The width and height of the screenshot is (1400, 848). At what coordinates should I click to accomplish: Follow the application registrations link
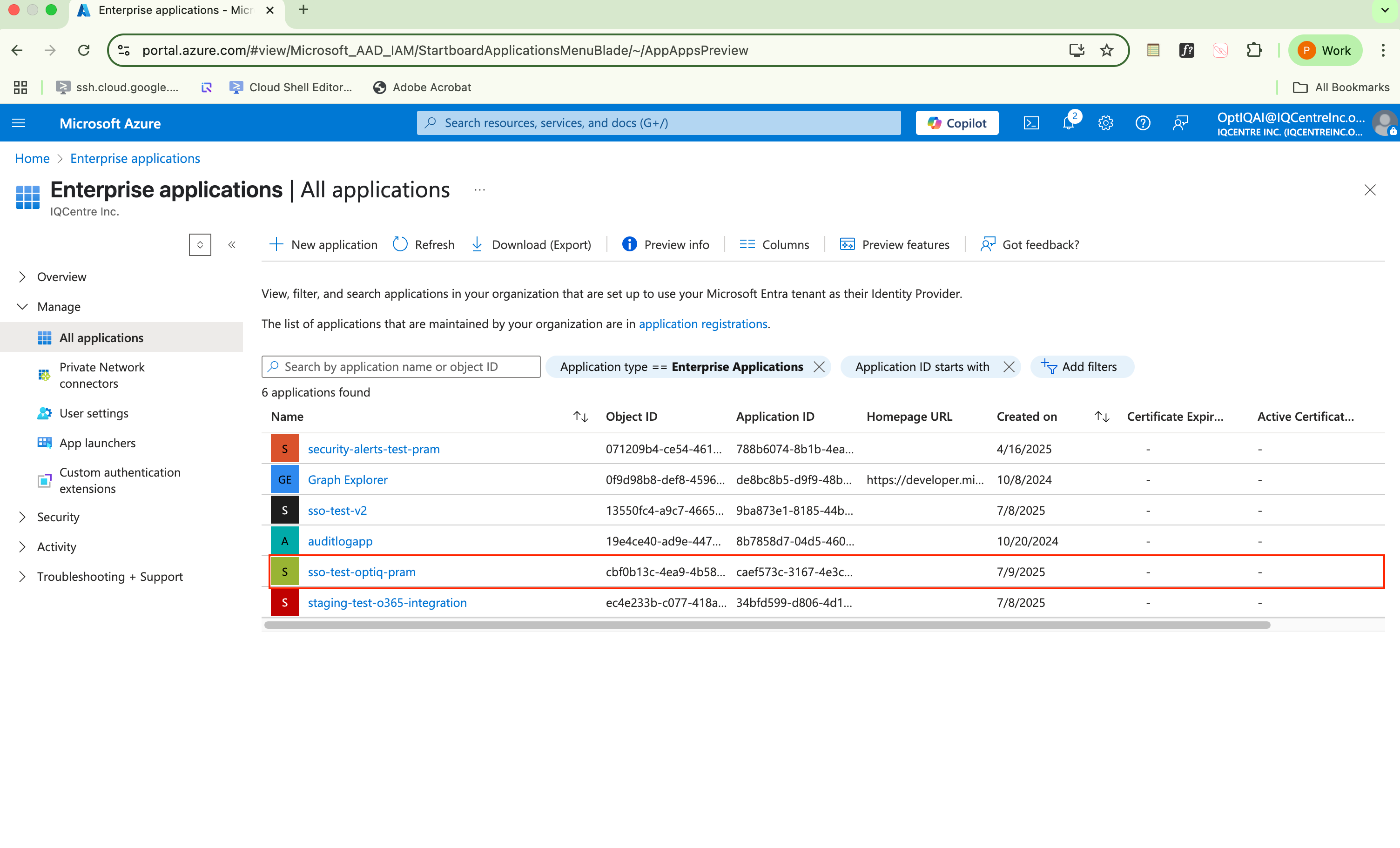pos(703,323)
